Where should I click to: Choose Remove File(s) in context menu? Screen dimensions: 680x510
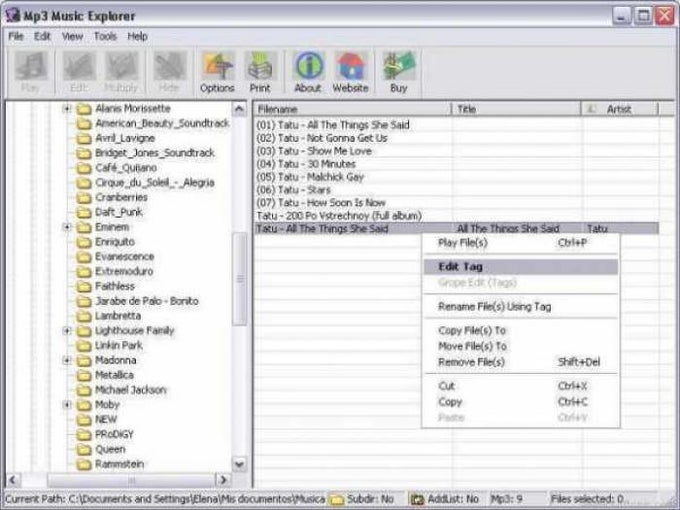[521, 362]
